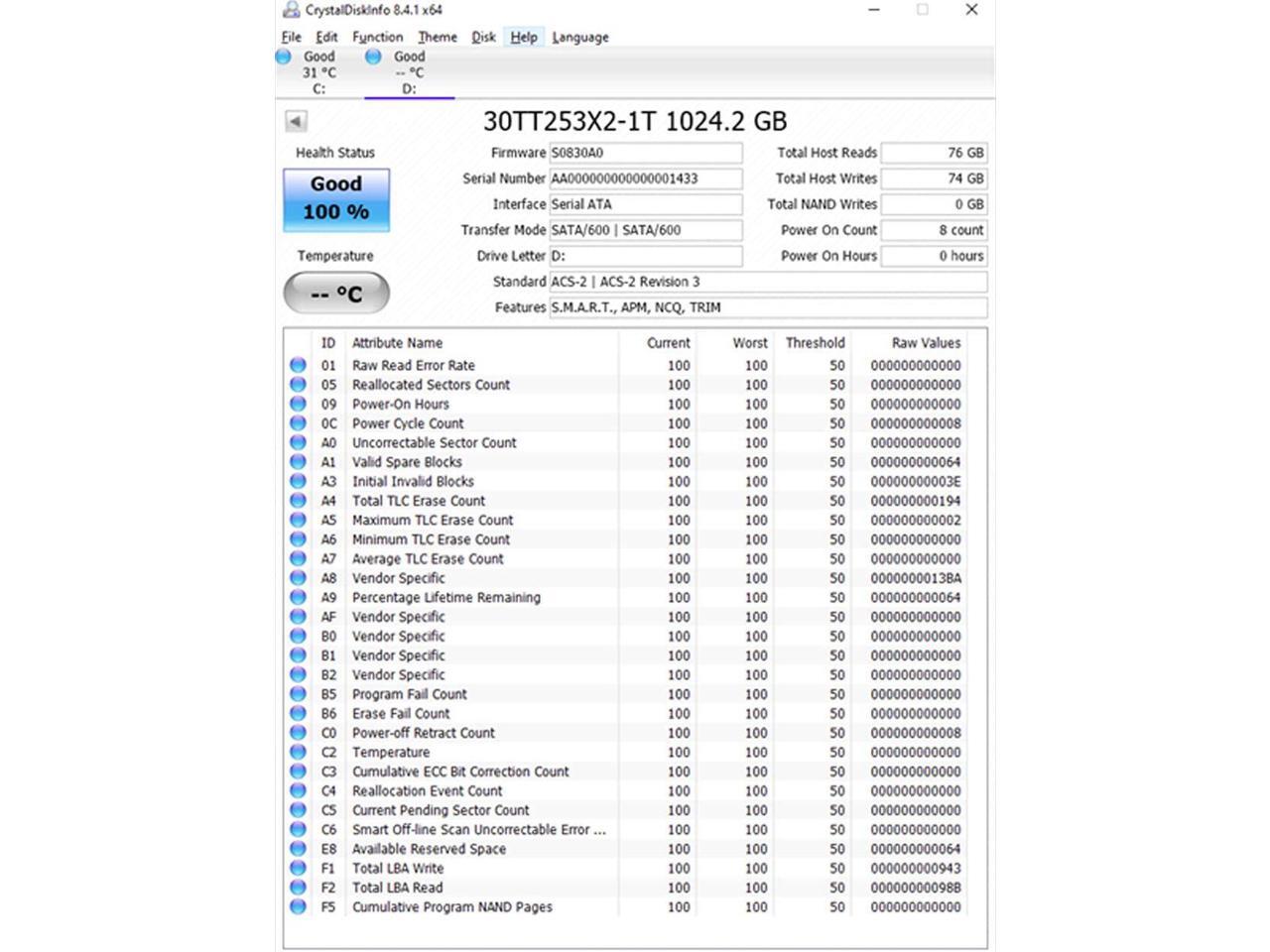Click the CrystalDiskInfo app icon in title bar
This screenshot has height=952, width=1270.
291,10
